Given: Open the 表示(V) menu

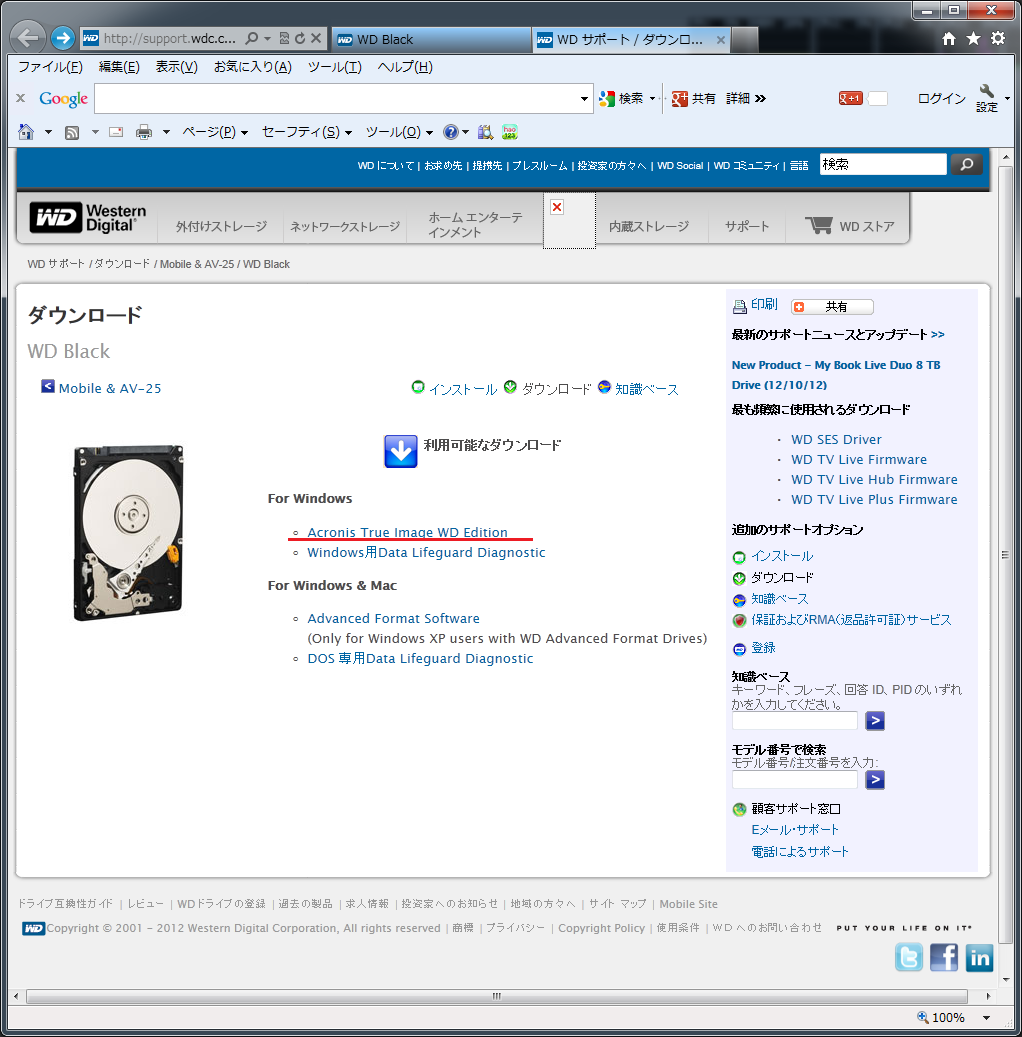Looking at the screenshot, I should tap(177, 67).
